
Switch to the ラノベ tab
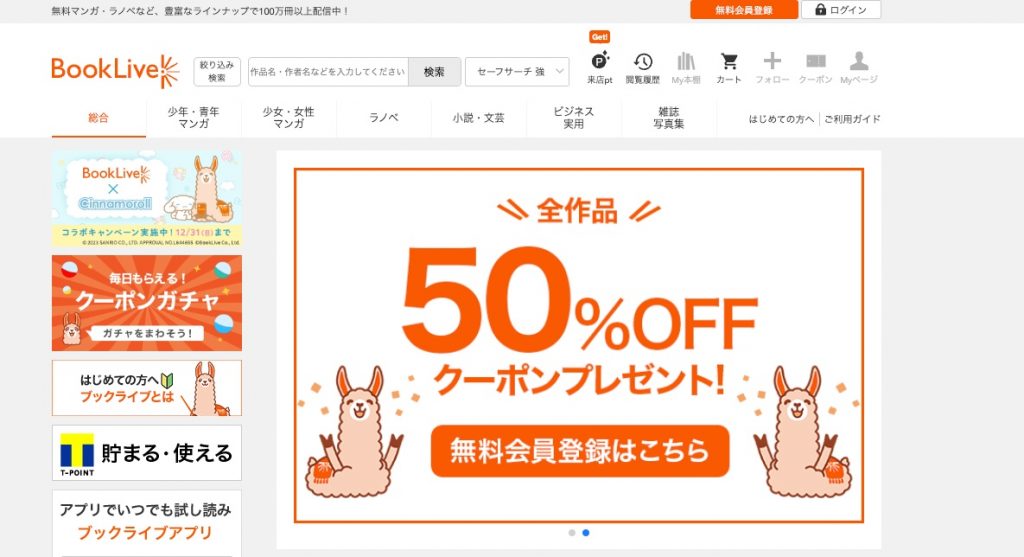pyautogui.click(x=383, y=118)
